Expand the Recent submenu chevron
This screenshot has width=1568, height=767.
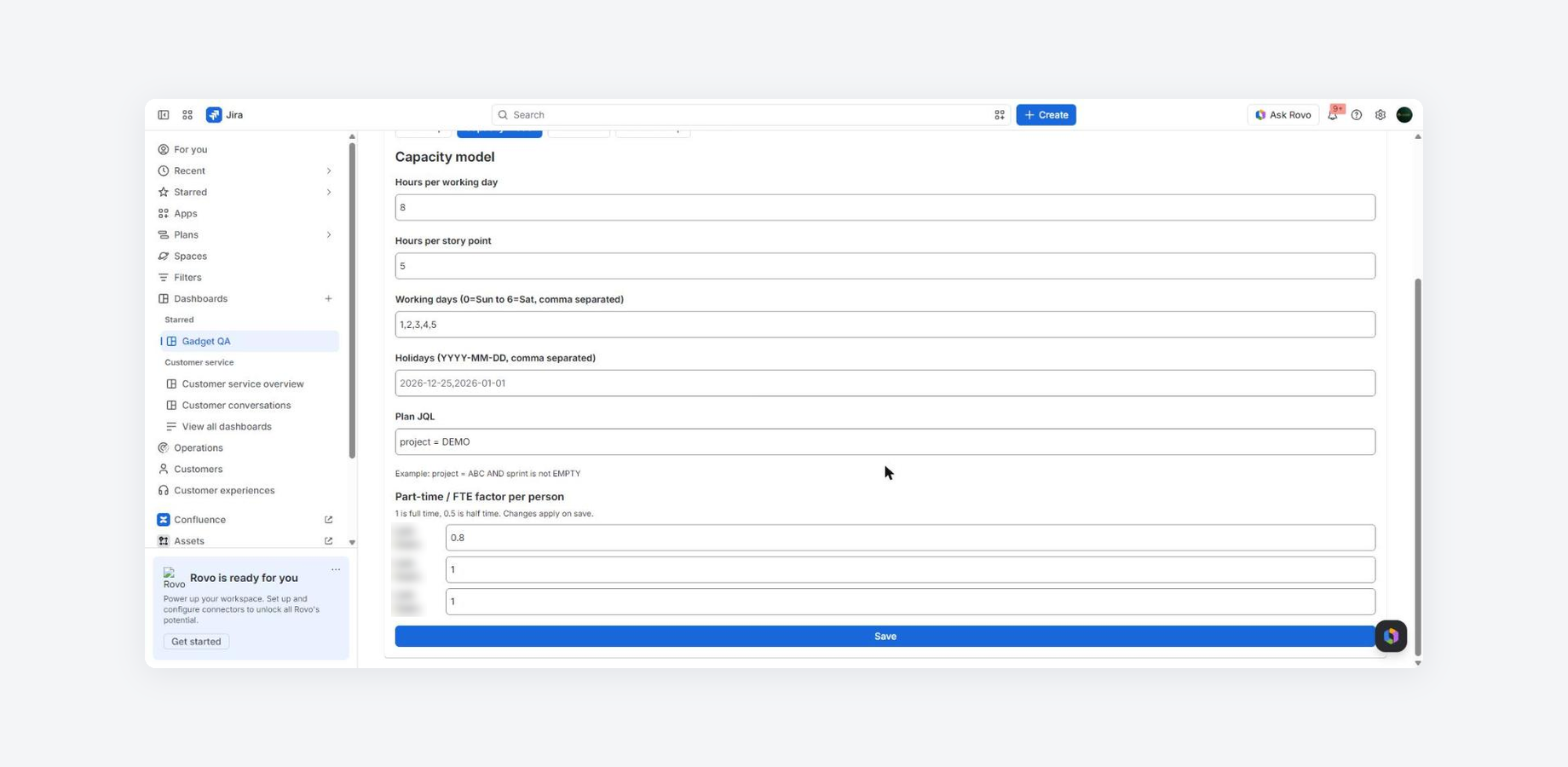coord(328,171)
